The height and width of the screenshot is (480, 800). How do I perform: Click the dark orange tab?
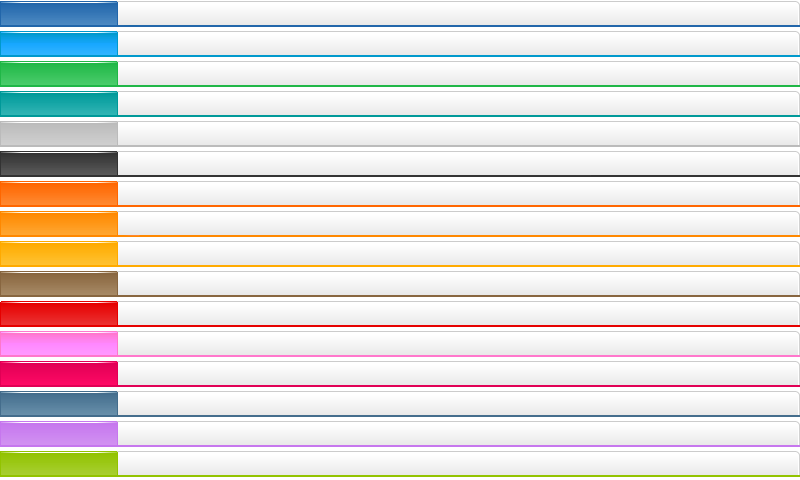[x=59, y=194]
